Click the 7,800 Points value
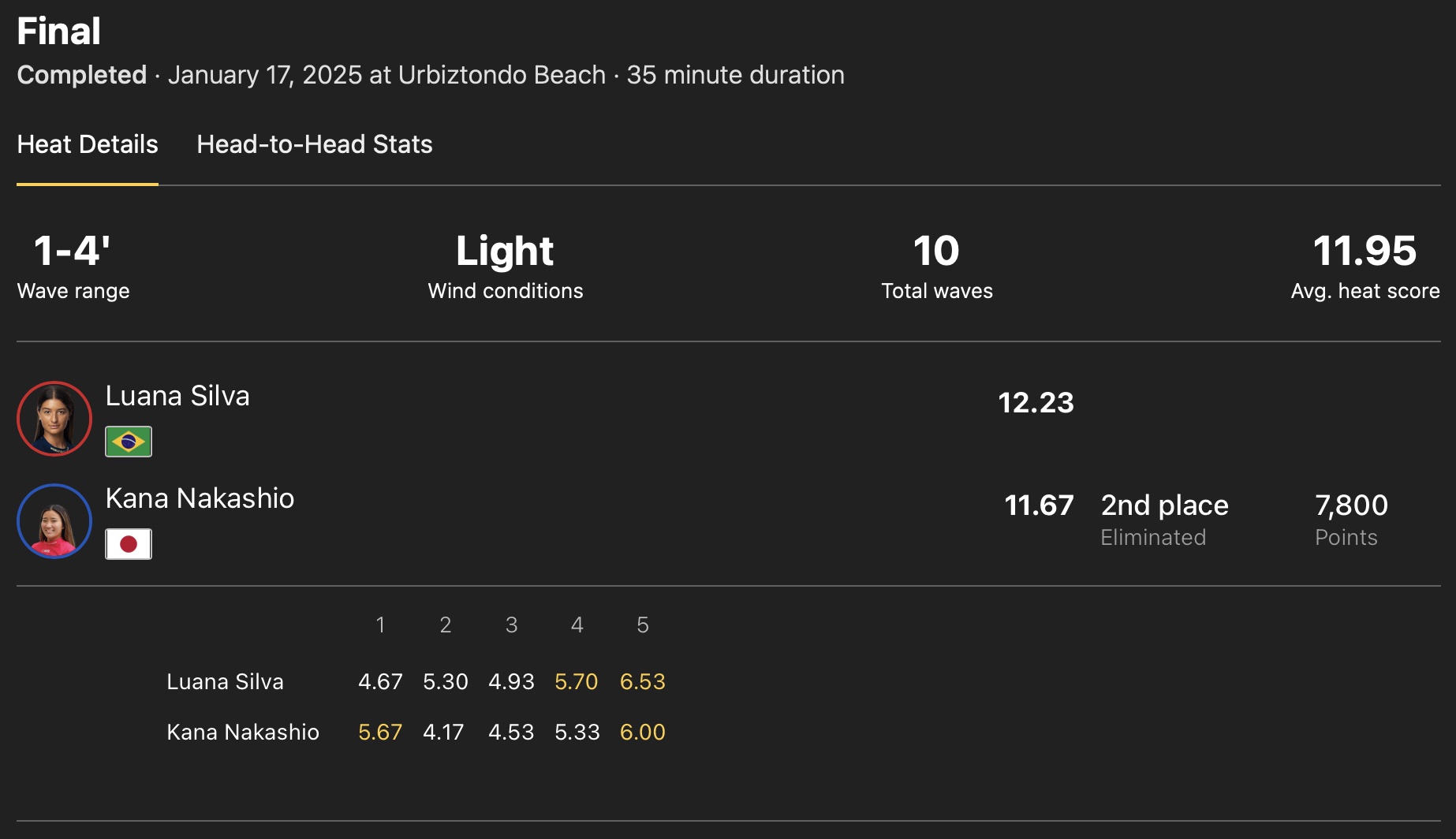The image size is (1456, 839). [x=1351, y=505]
